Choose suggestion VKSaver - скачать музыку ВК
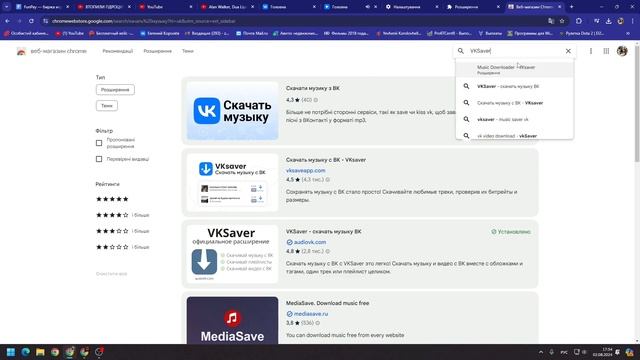This screenshot has width=640, height=360. click(515, 86)
